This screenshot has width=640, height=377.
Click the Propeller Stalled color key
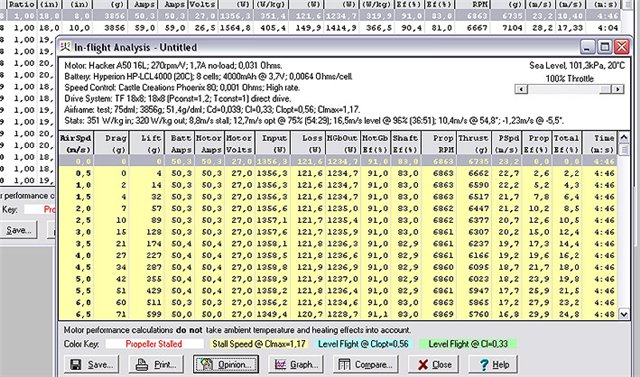pyautogui.click(x=154, y=344)
